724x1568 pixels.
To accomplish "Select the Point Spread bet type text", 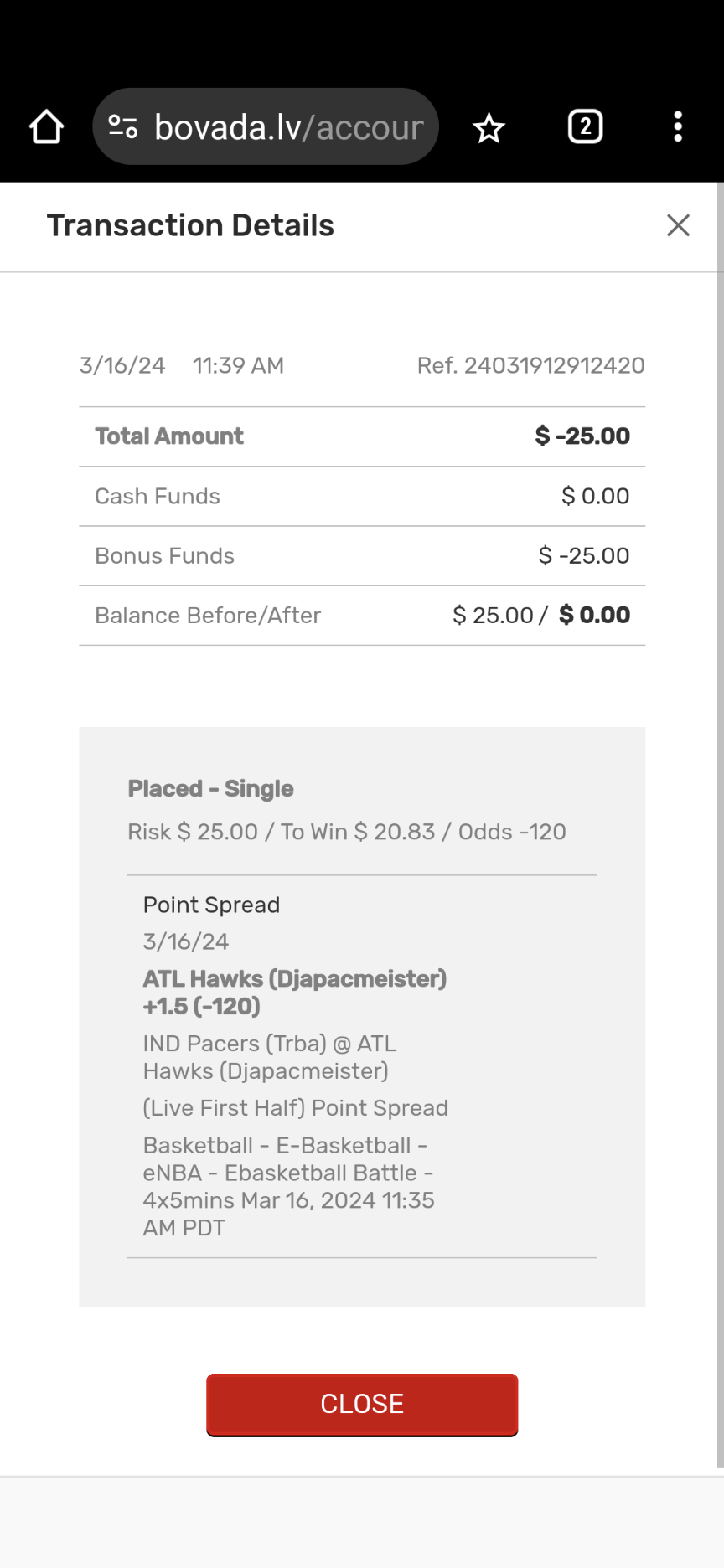I will coord(211,905).
